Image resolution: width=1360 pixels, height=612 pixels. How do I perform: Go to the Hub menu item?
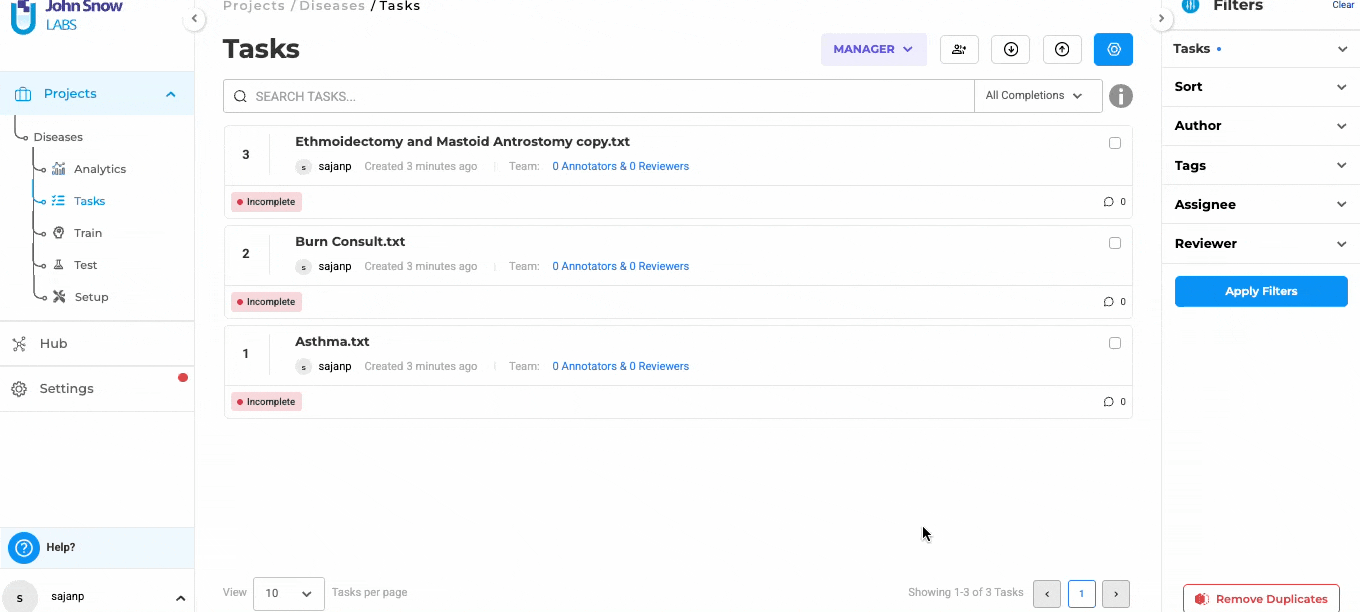click(53, 343)
